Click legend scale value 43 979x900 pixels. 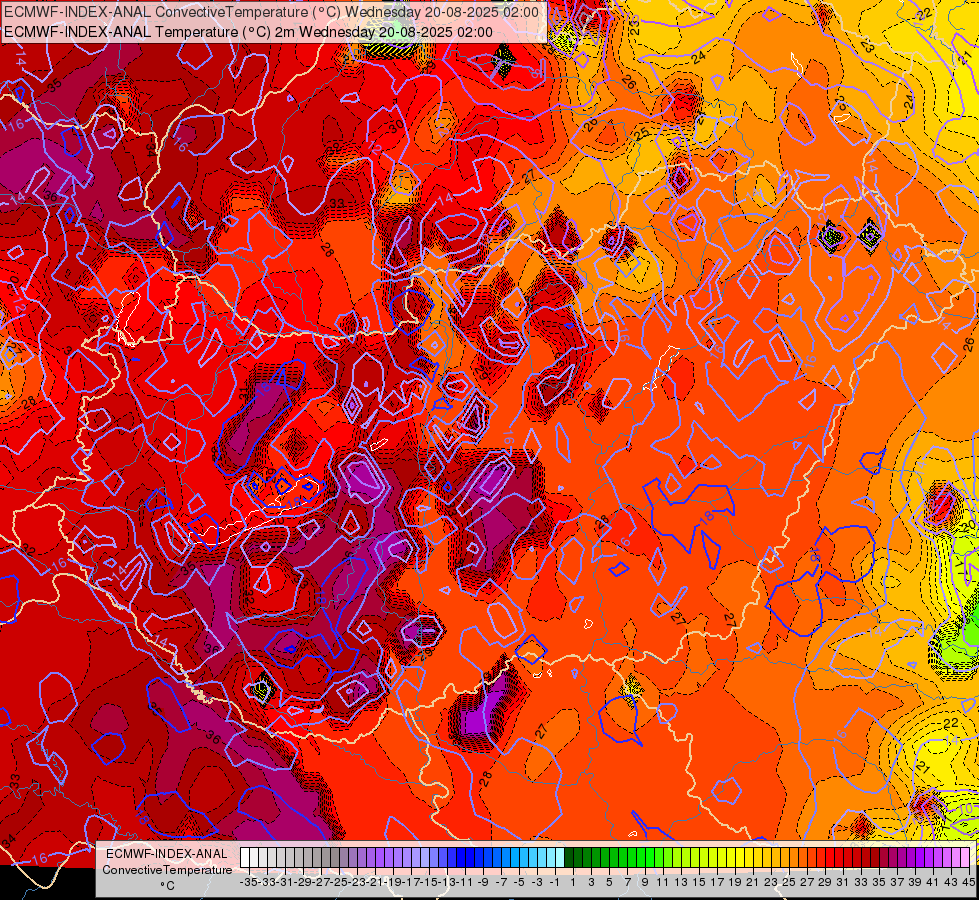pos(951,882)
